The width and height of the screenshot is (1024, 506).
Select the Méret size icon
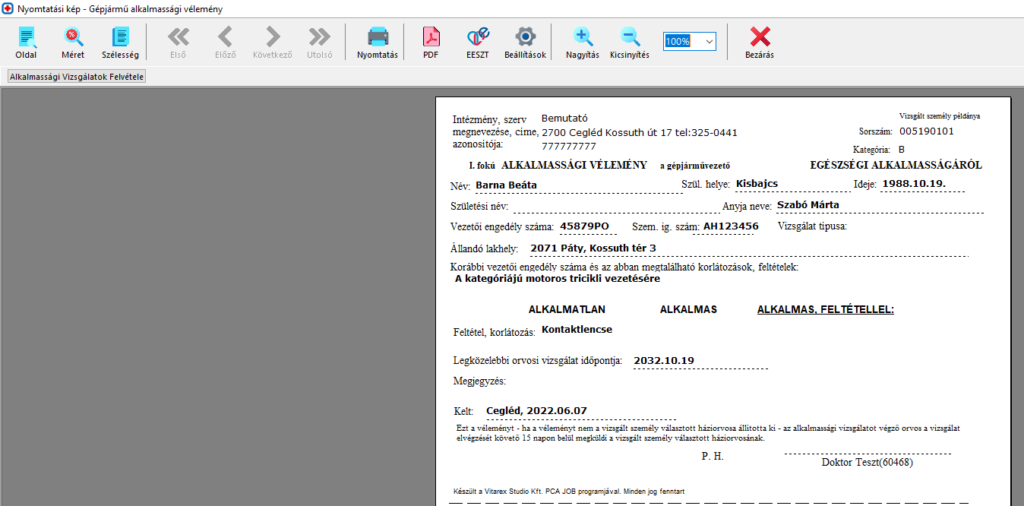pos(73,42)
